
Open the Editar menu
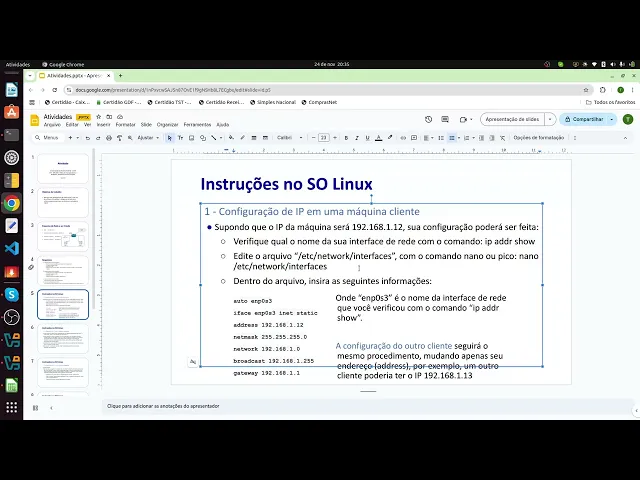pos(72,124)
